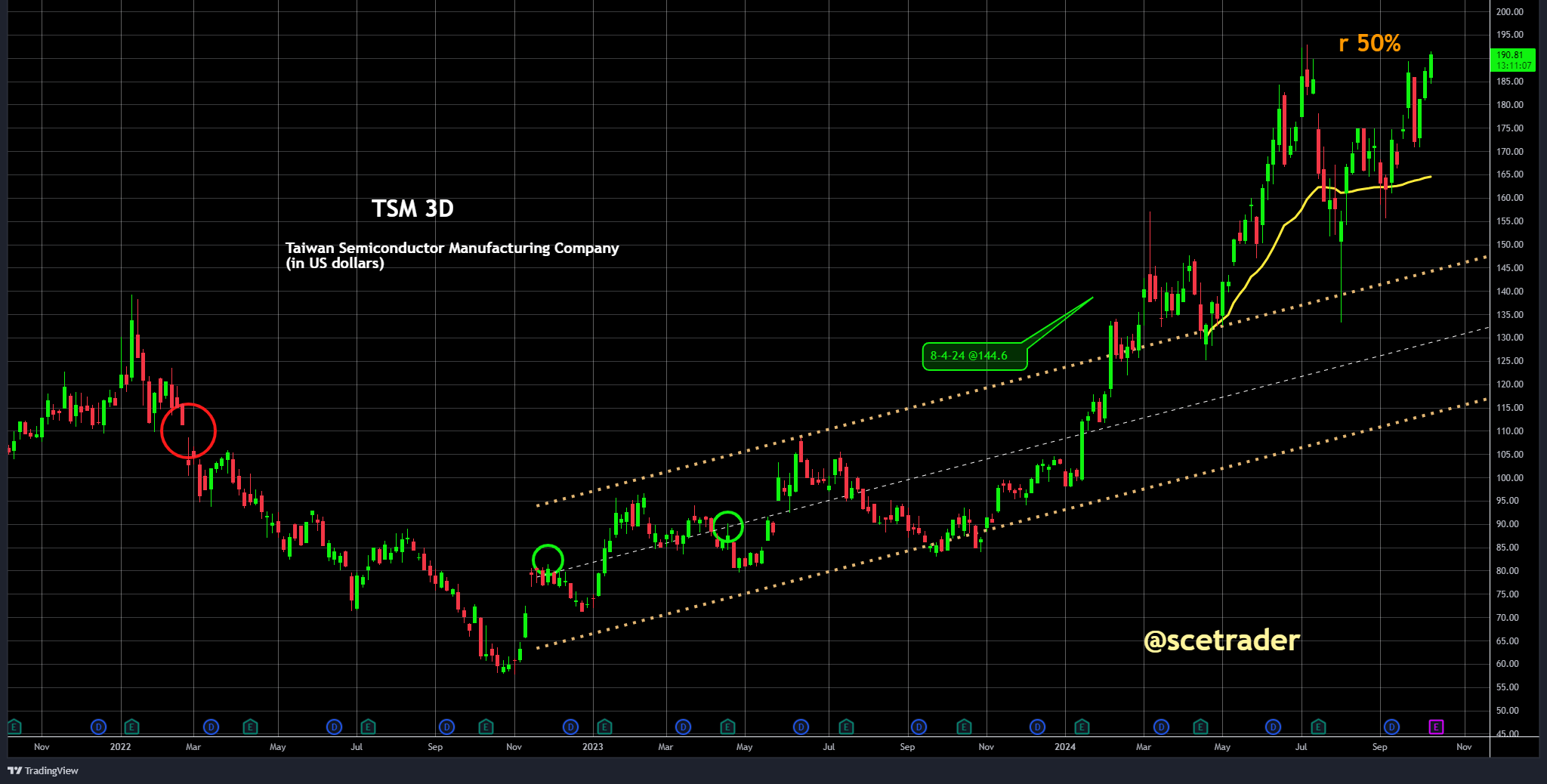Click the 100.00 price axis label
The width and height of the screenshot is (1547, 784).
(x=1509, y=478)
